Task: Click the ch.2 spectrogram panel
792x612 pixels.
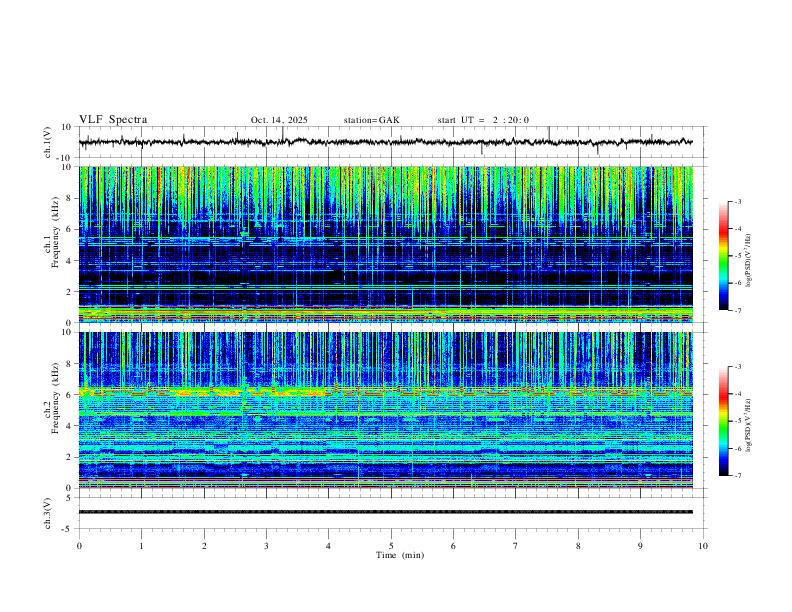Action: (386, 410)
